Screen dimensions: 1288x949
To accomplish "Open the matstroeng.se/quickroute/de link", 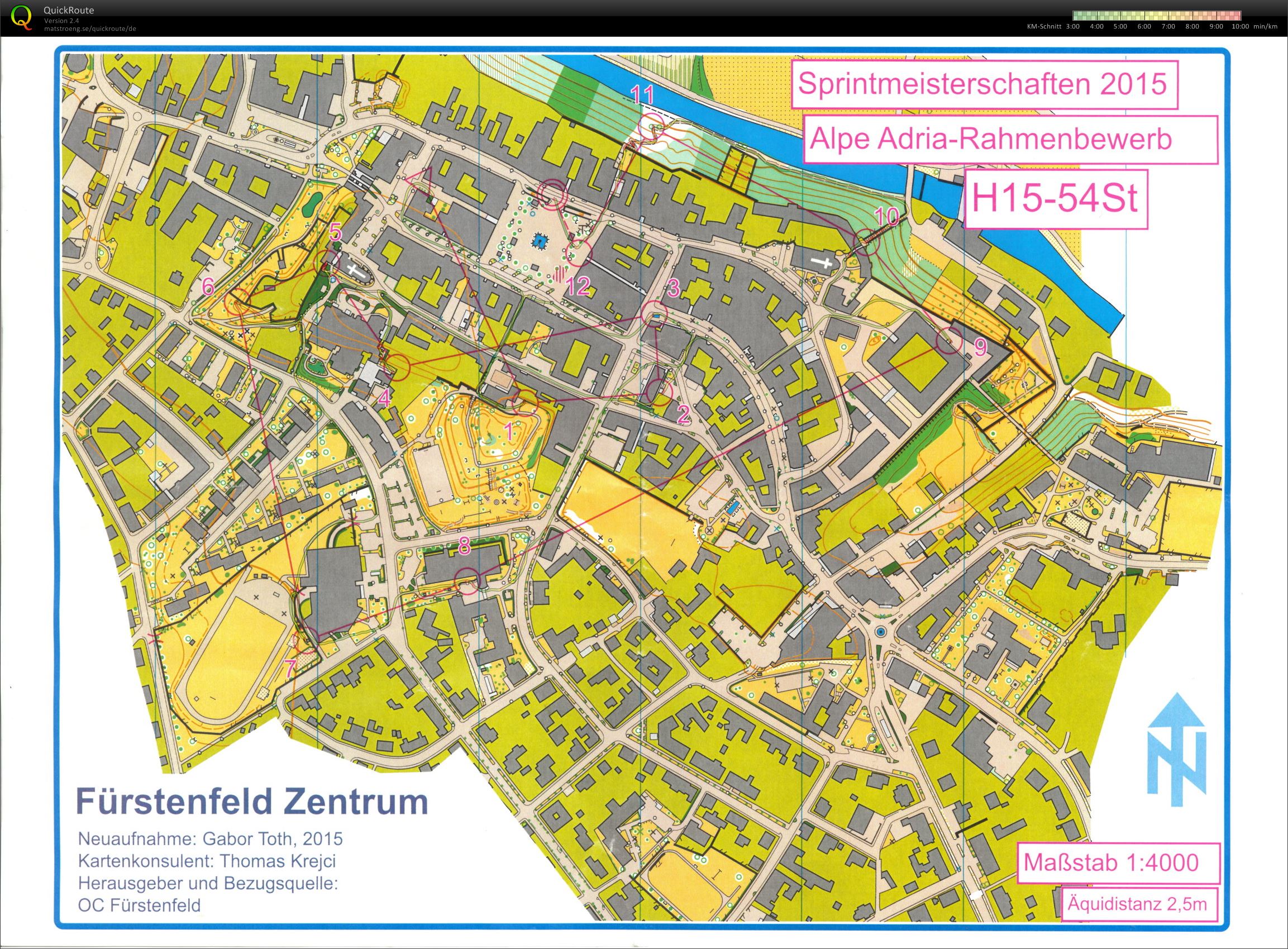I will (x=90, y=28).
